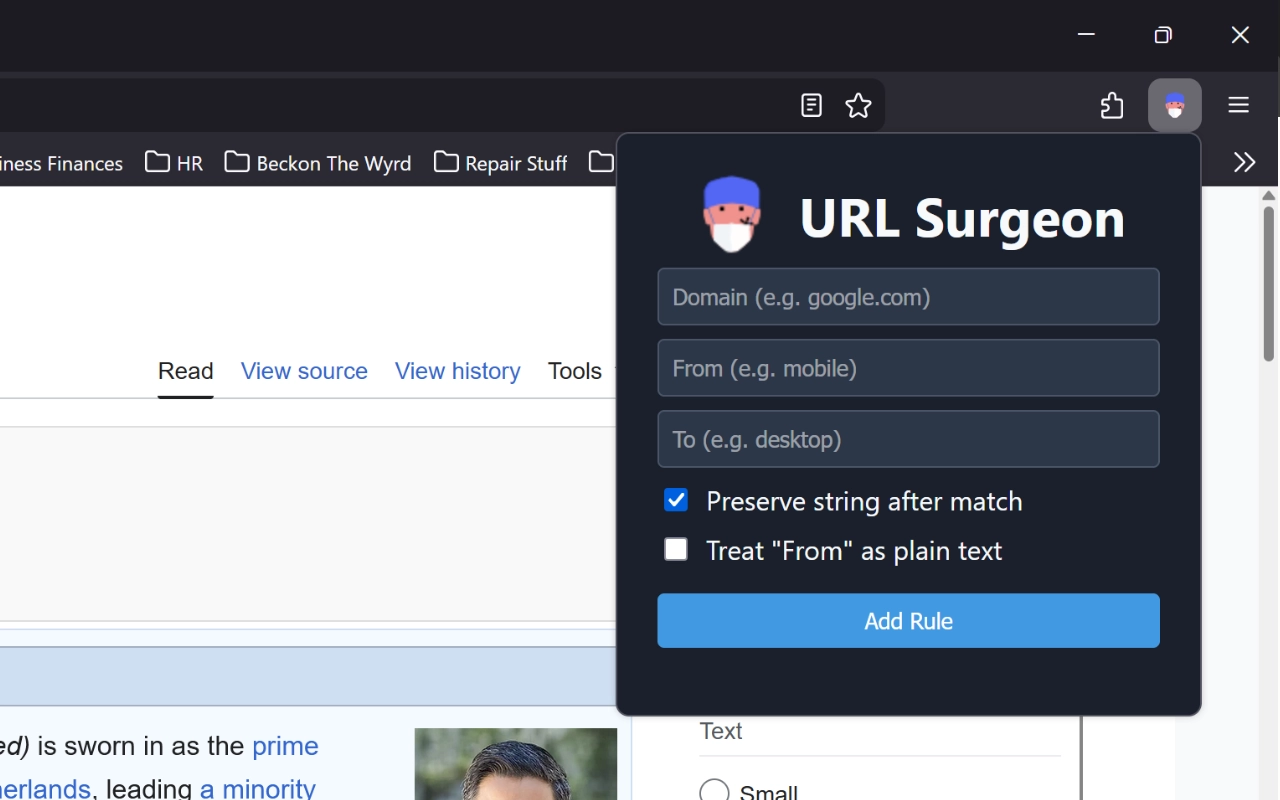Click the save-to-account icon in the toolbar
Viewport: 1280px width, 800px height.
click(1111, 105)
